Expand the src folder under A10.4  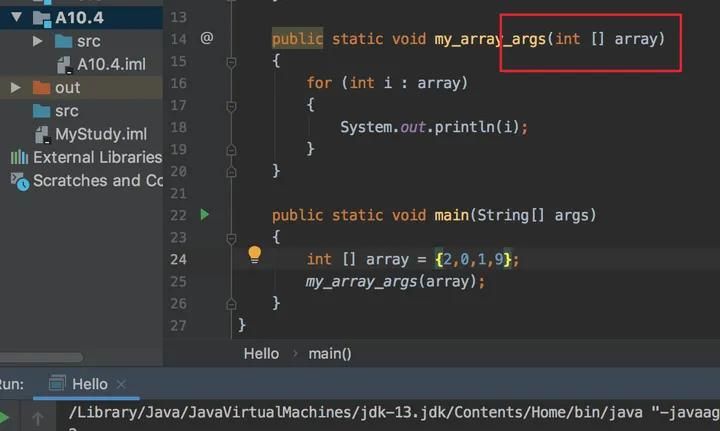point(38,41)
